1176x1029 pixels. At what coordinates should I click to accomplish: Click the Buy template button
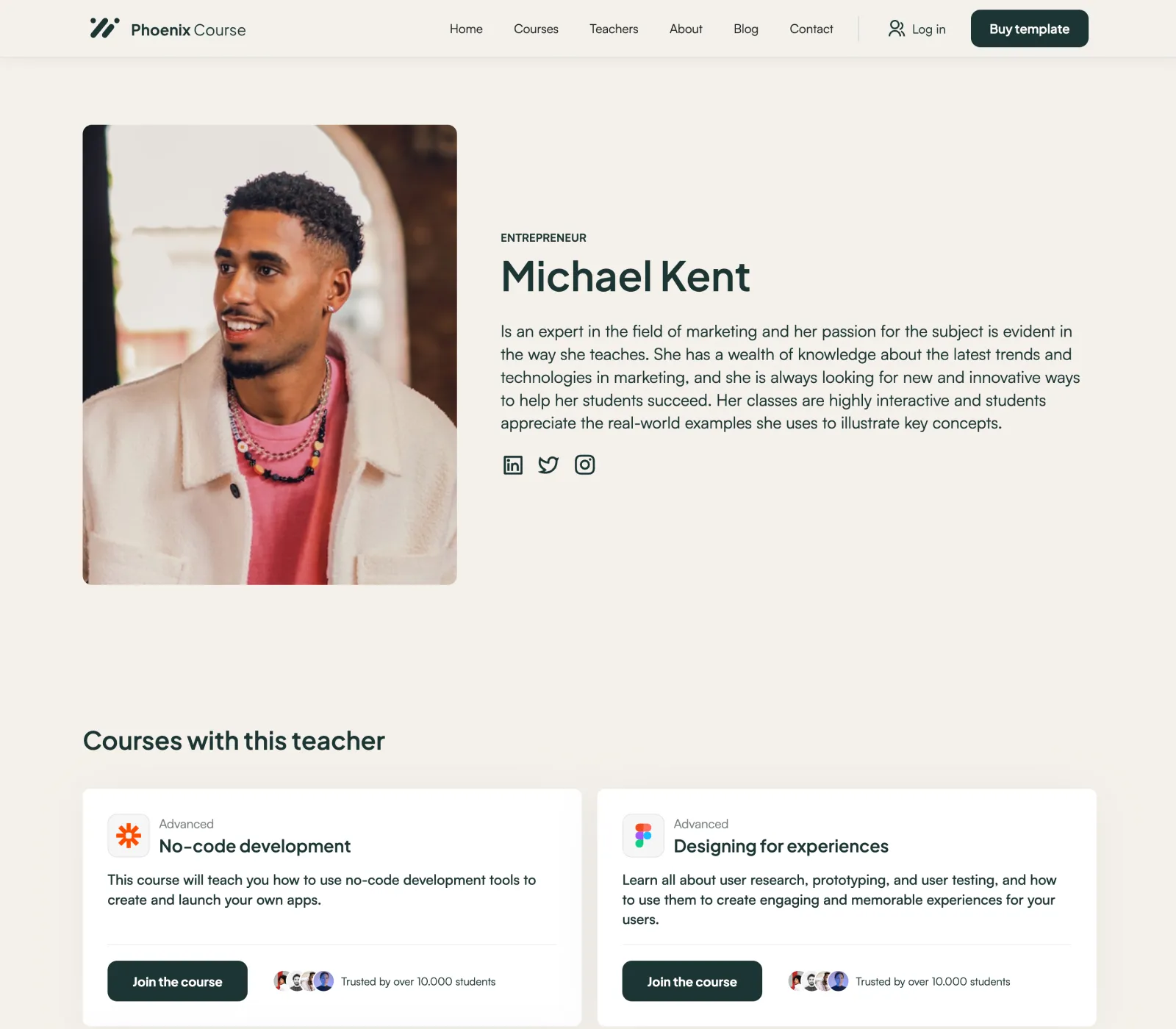1029,29
